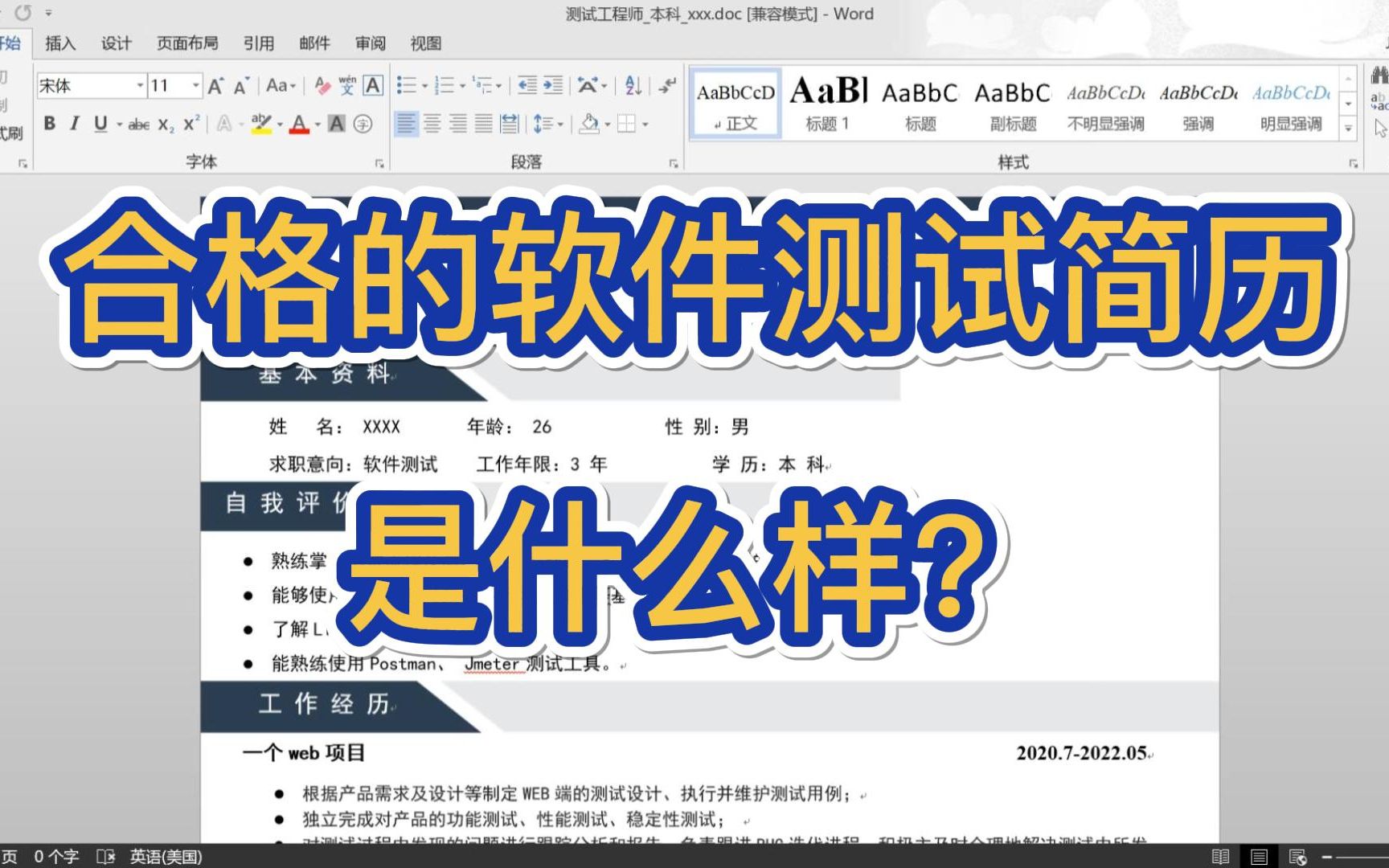Click the grow font size icon
This screenshot has width=1389, height=868.
pos(215,85)
